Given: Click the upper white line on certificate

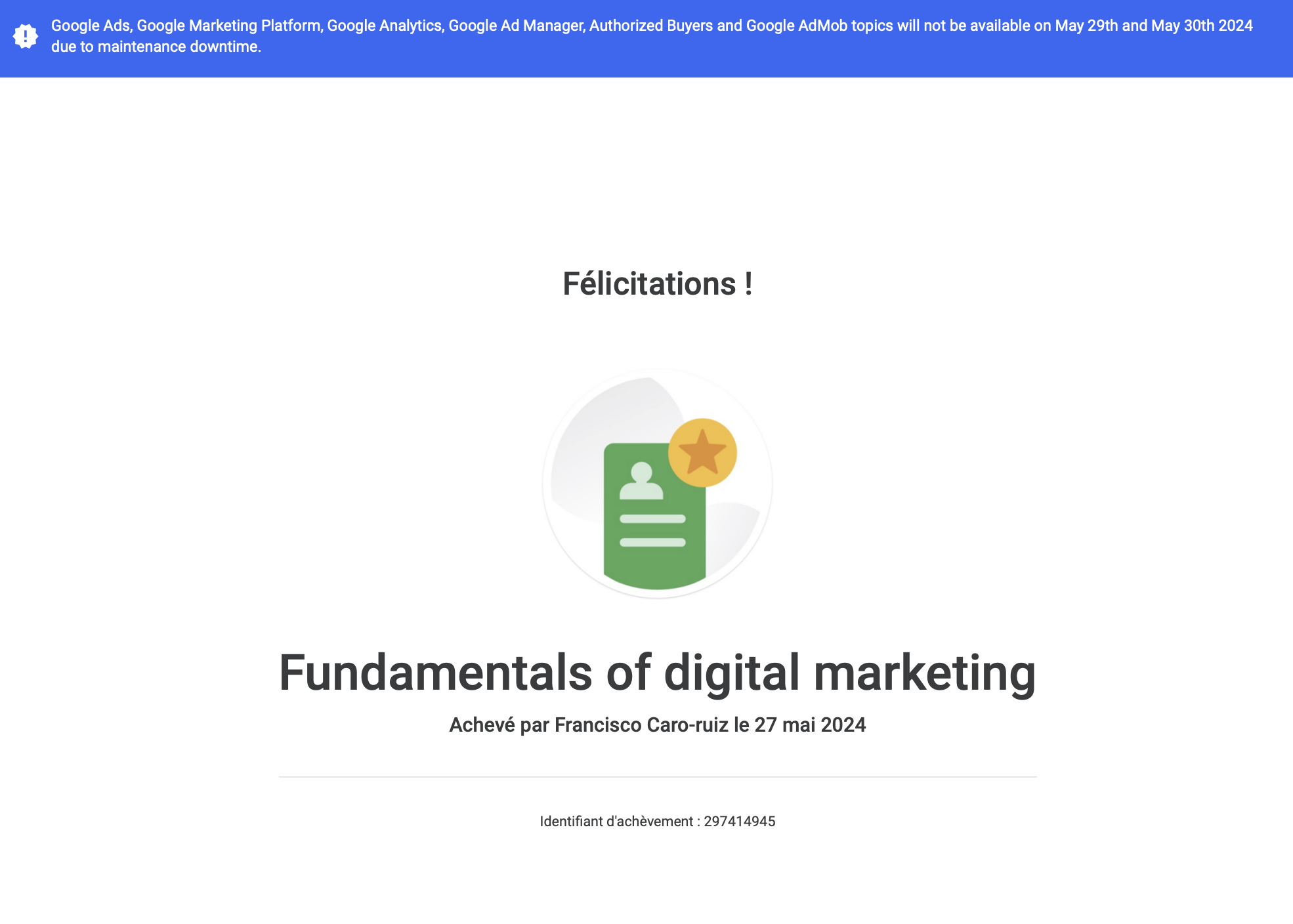Looking at the screenshot, I should click(652, 519).
